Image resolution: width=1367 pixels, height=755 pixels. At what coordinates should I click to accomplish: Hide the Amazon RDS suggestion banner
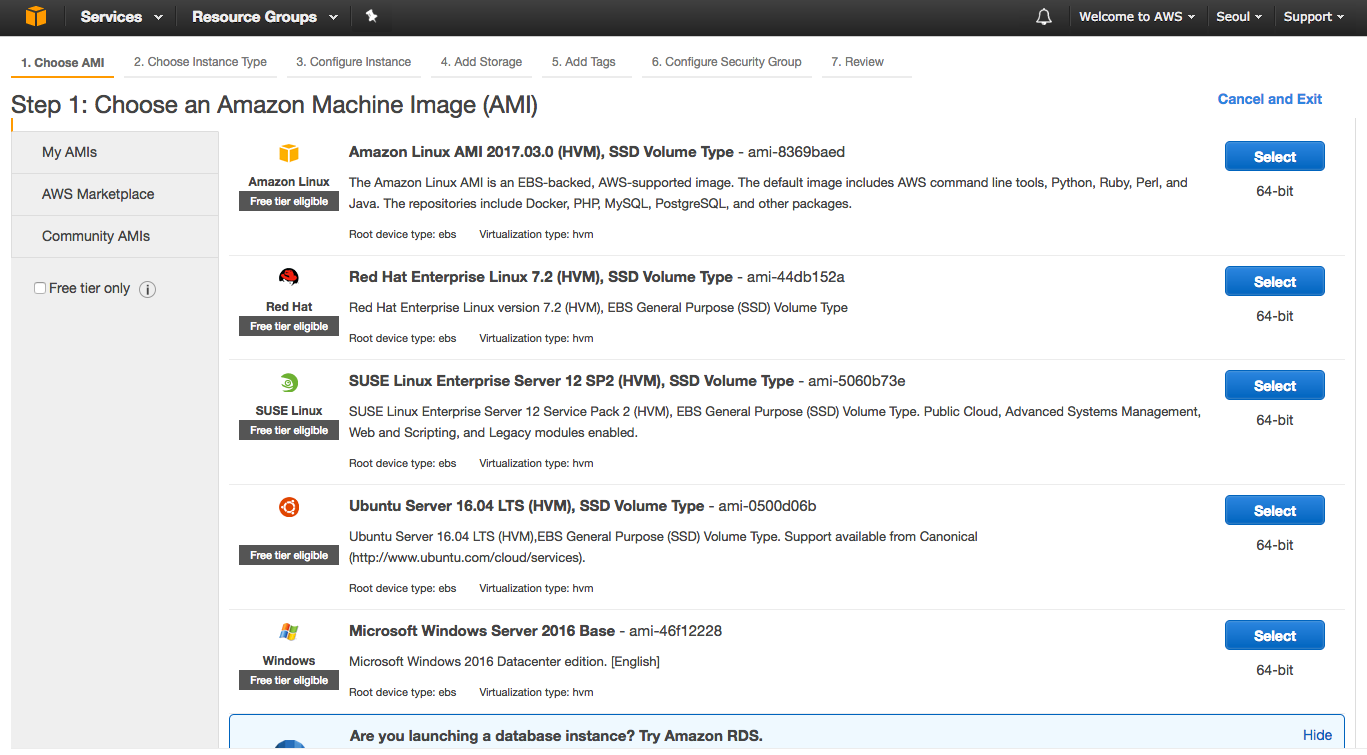click(1317, 735)
